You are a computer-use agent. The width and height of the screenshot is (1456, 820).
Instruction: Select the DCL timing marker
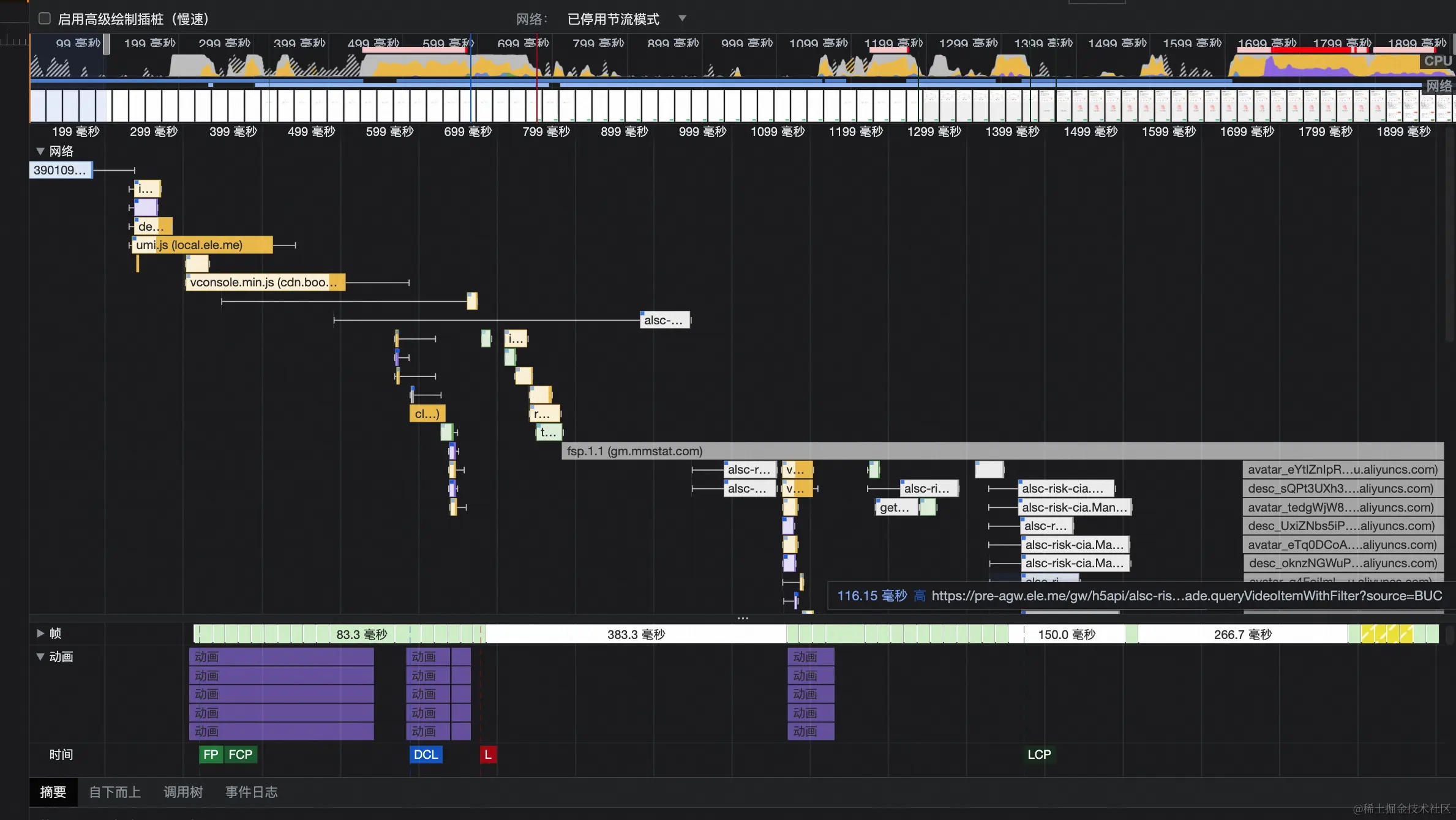coord(426,755)
